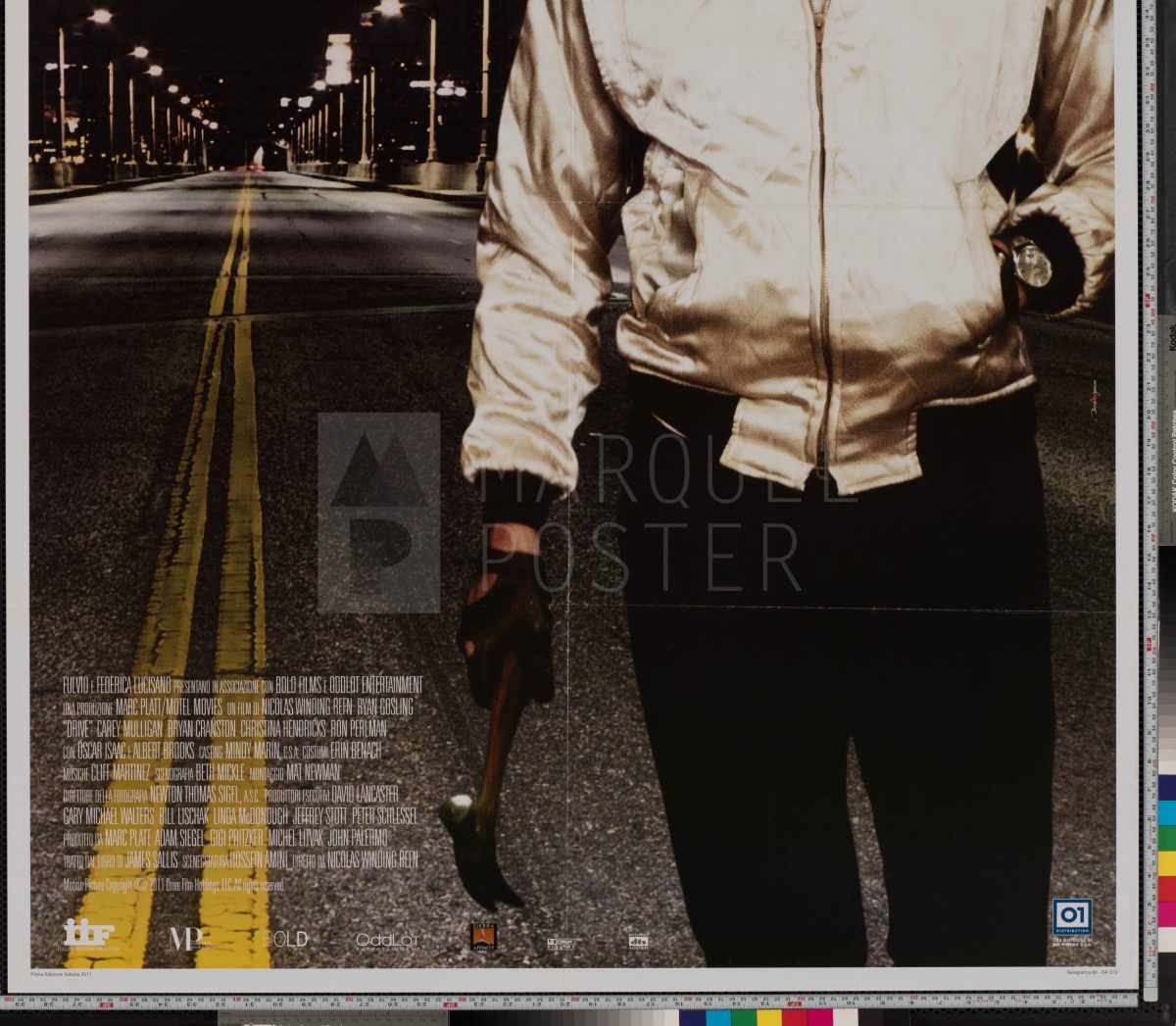
Task: Click the Dolby Digital logo
Action: click(561, 943)
